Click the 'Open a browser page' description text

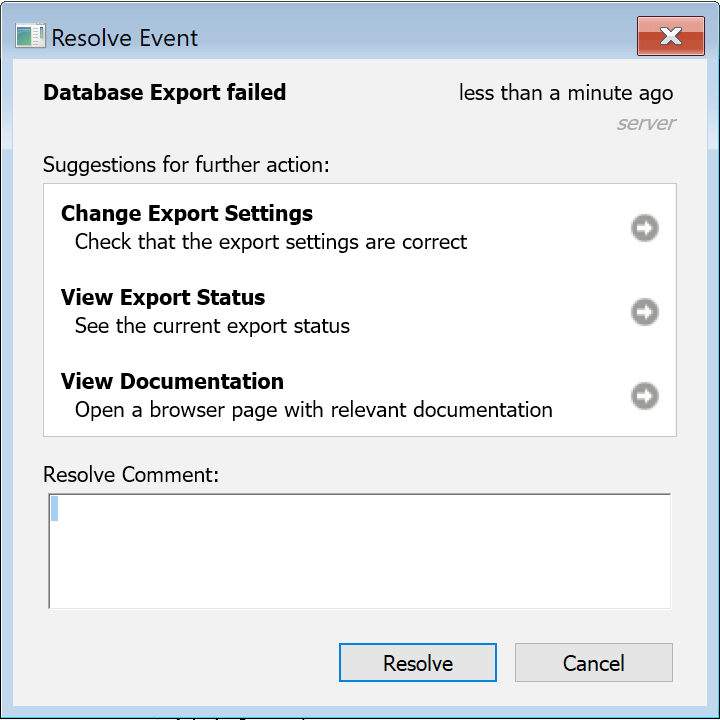(313, 410)
